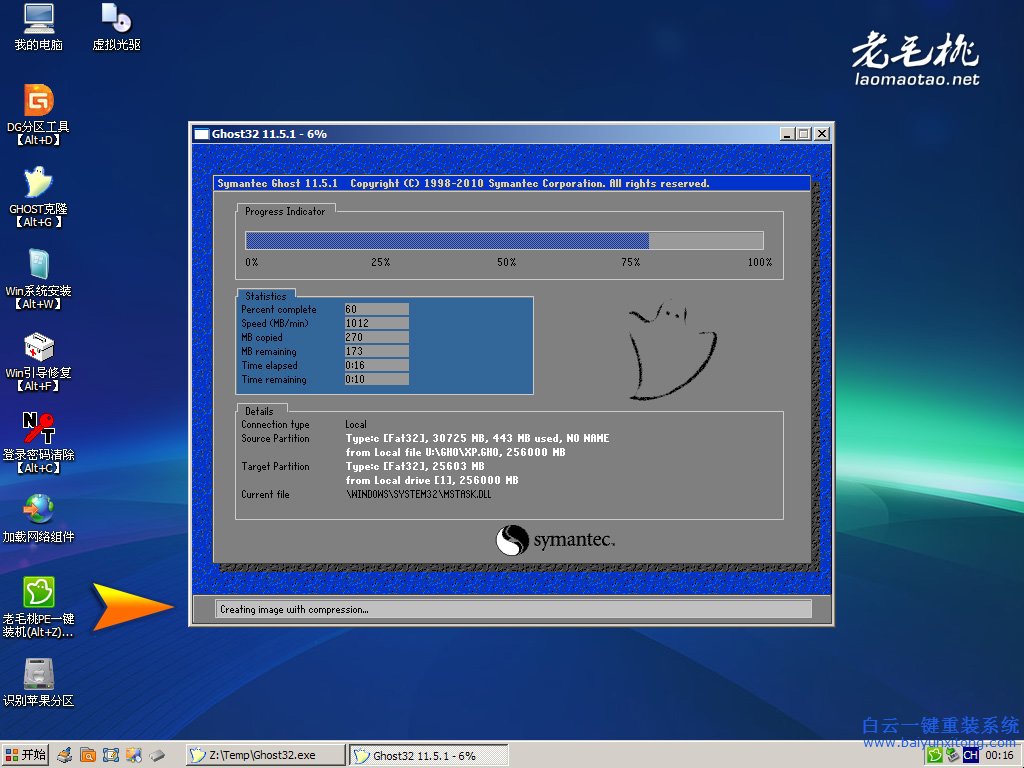Open the Win系统安装 desktop shortcut
The image size is (1024, 768).
click(x=38, y=265)
